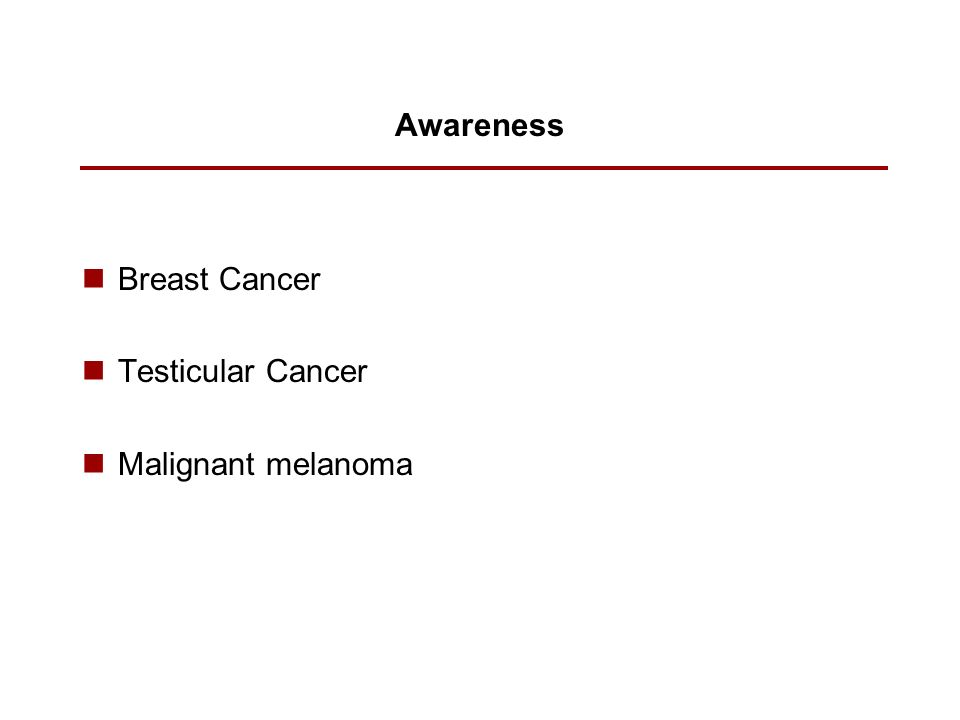960x720 pixels.
Task: Select the red divider line under the title
Action: pos(484,168)
